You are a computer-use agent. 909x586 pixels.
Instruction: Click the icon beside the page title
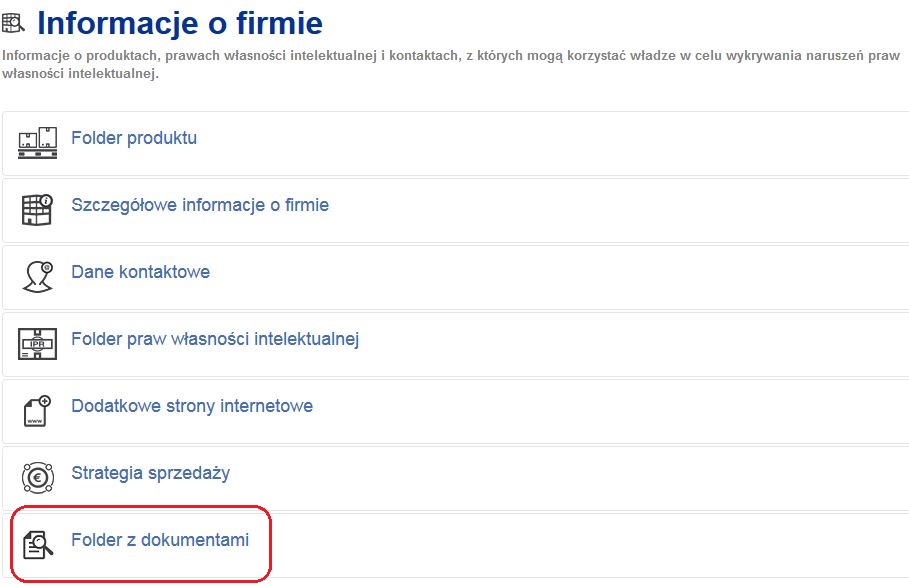13,23
